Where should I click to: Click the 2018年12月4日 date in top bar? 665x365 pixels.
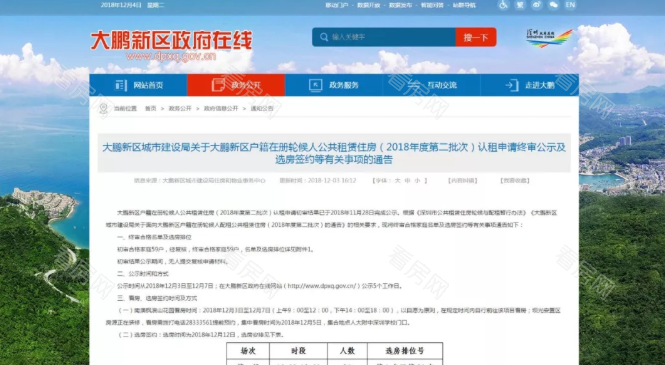pos(121,5)
